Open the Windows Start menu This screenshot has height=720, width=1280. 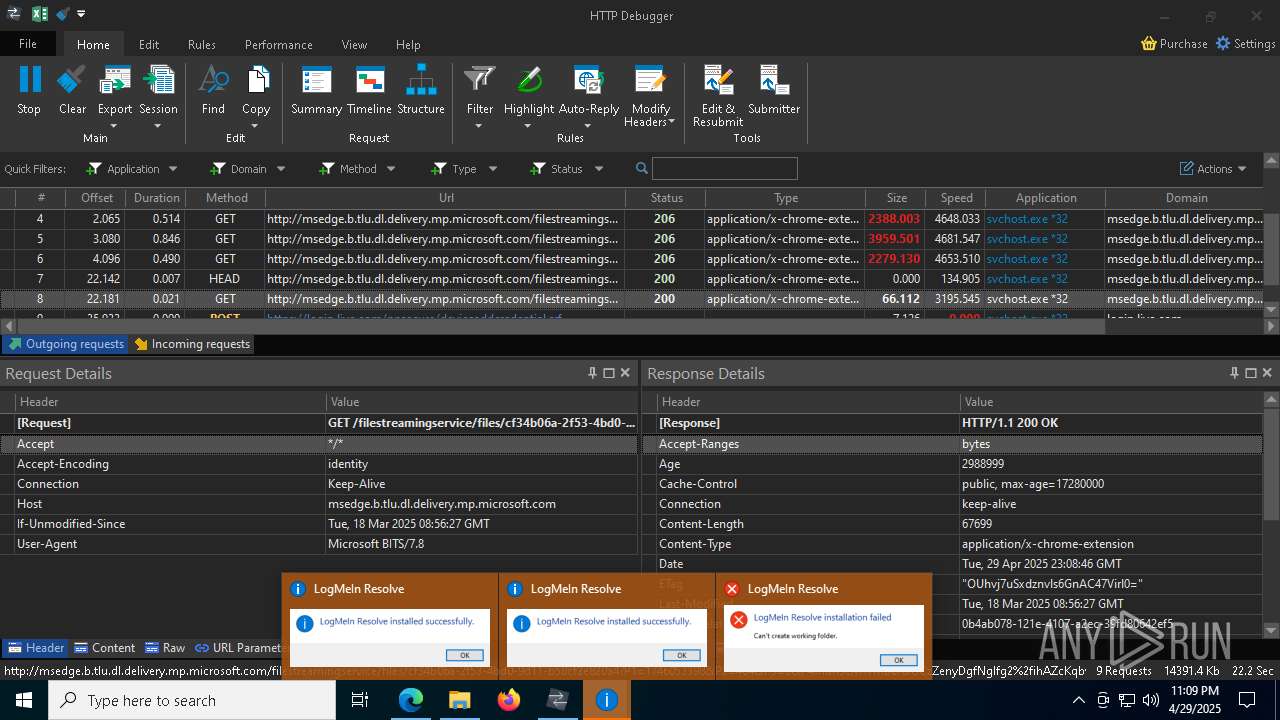coord(24,700)
